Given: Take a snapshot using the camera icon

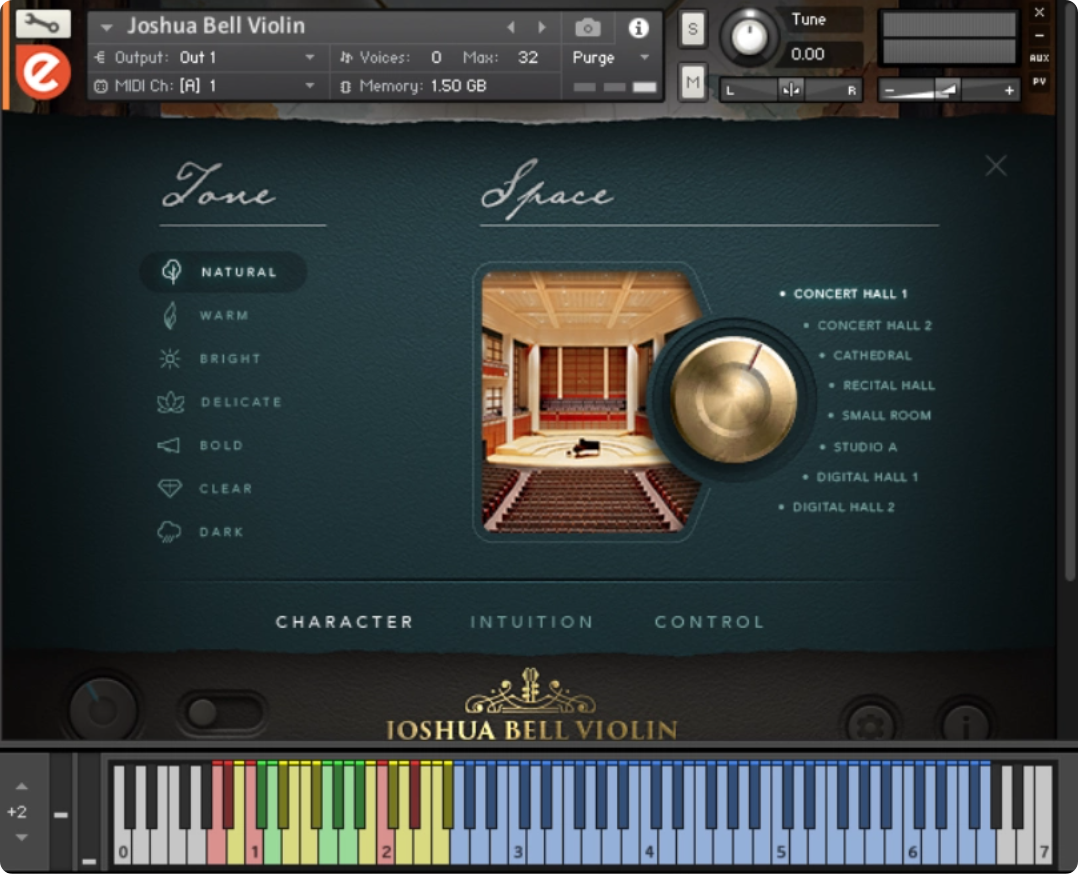Looking at the screenshot, I should point(587,28).
